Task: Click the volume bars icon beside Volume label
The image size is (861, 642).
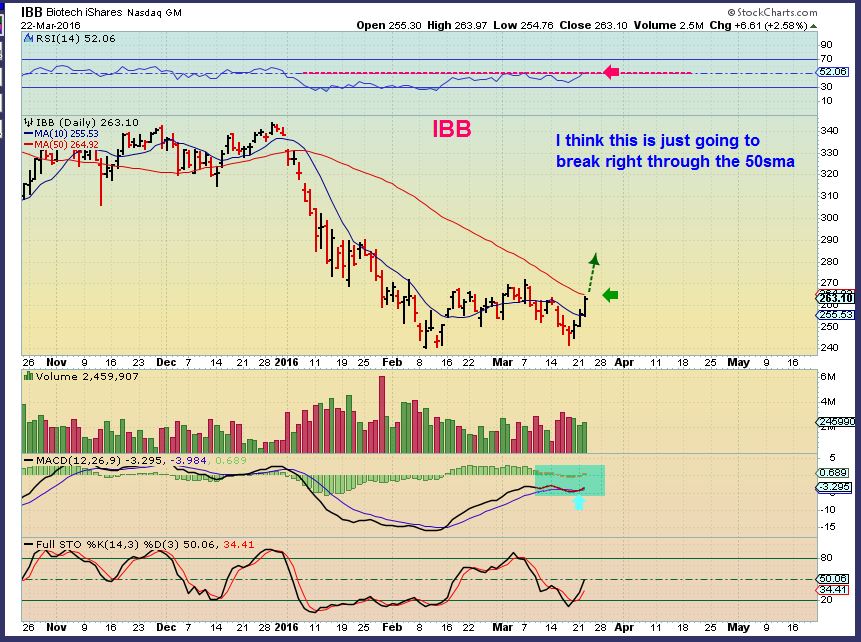Action: (x=29, y=376)
